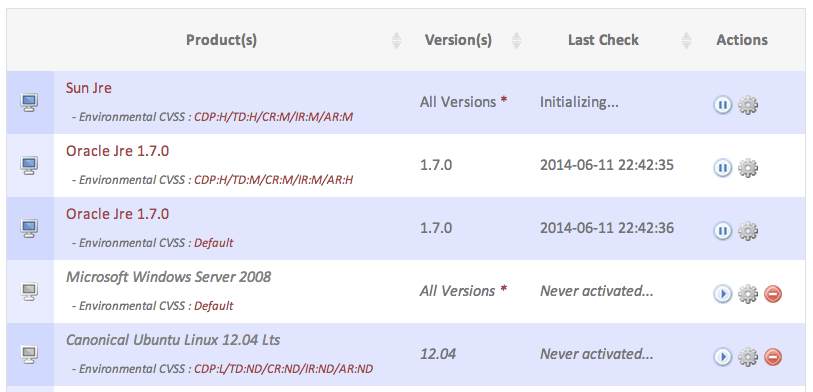Image resolution: width=813 pixels, height=392 pixels.
Task: Click monitor icon beside Microsoft Windows Server
Action: [30, 291]
